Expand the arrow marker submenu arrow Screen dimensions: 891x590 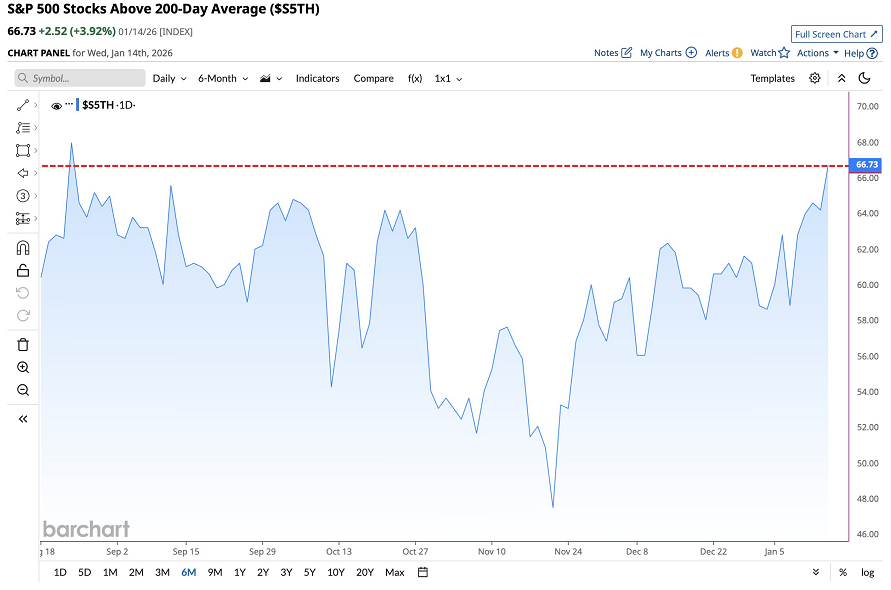pos(36,173)
